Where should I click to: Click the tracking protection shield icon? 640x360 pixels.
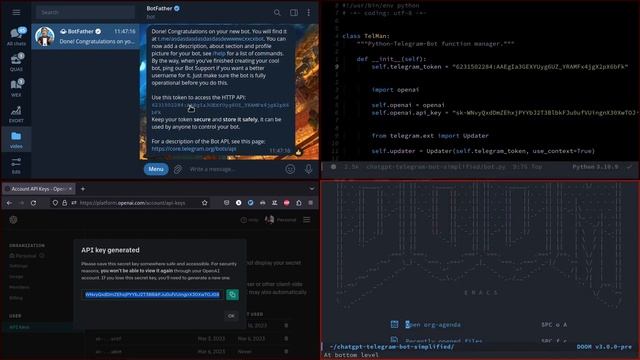pos(55,203)
